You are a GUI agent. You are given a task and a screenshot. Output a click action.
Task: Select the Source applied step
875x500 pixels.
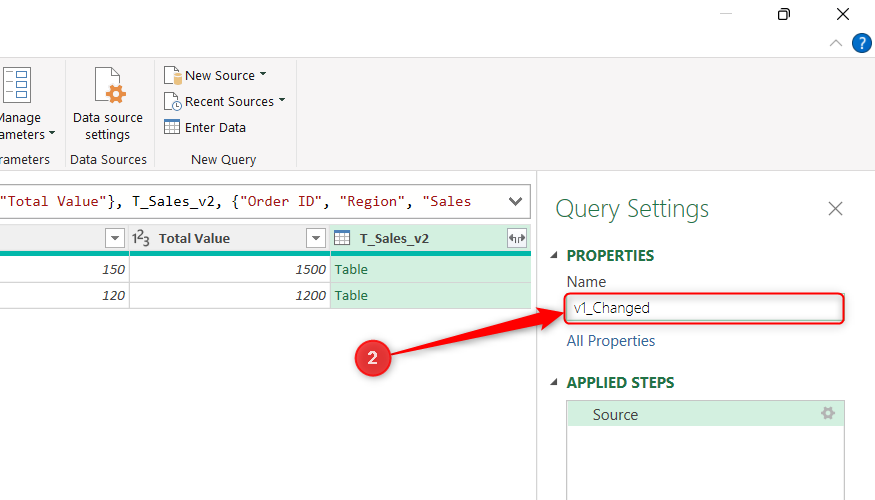(705, 414)
